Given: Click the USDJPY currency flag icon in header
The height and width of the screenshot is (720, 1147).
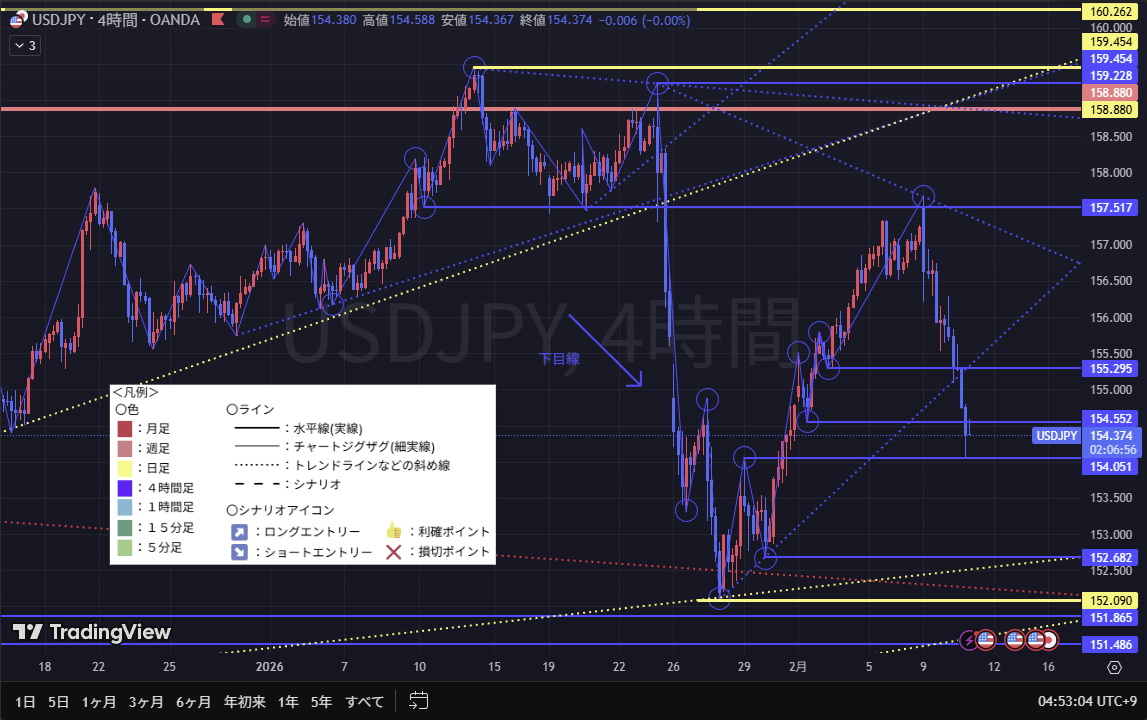Looking at the screenshot, I should click(x=17, y=19).
